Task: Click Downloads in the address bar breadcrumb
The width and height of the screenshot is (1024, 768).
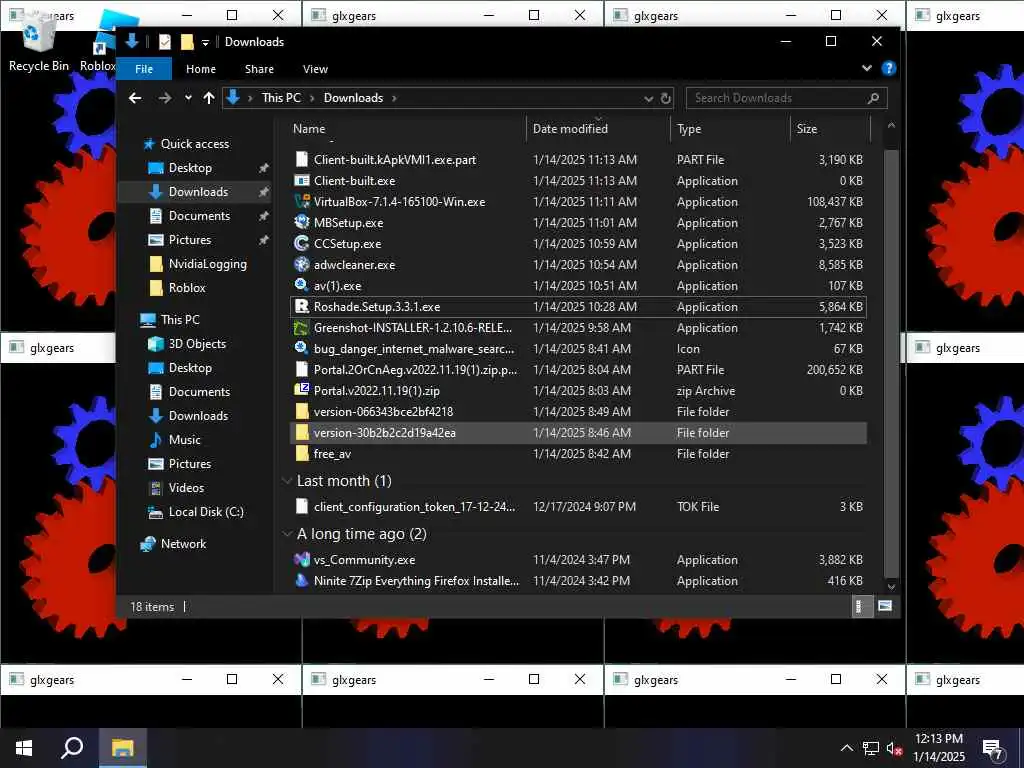Action: point(353,98)
